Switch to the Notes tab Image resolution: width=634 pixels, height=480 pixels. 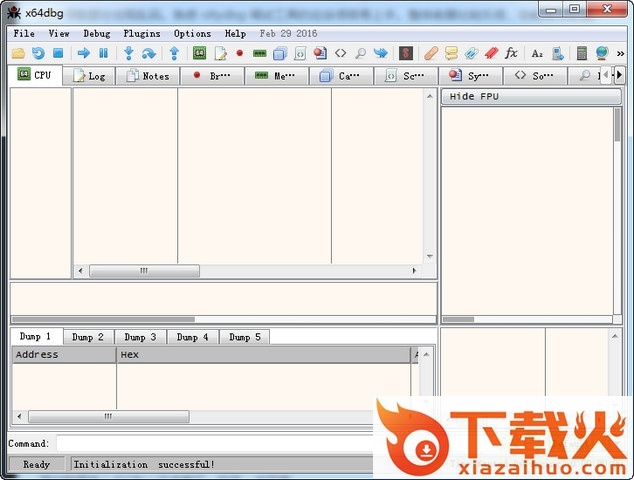coord(148,76)
